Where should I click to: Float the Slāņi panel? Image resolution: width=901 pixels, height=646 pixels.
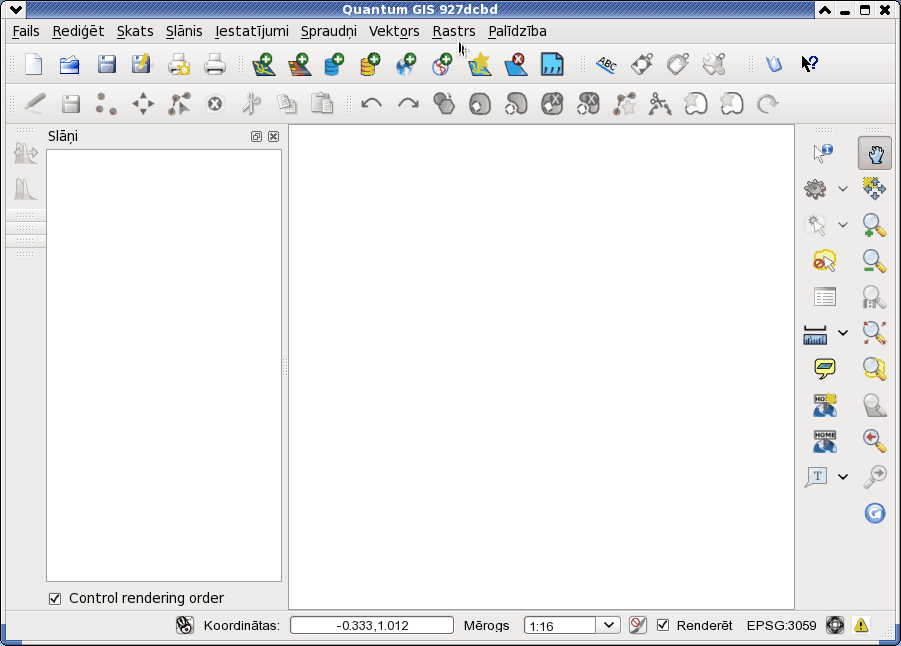click(x=256, y=136)
